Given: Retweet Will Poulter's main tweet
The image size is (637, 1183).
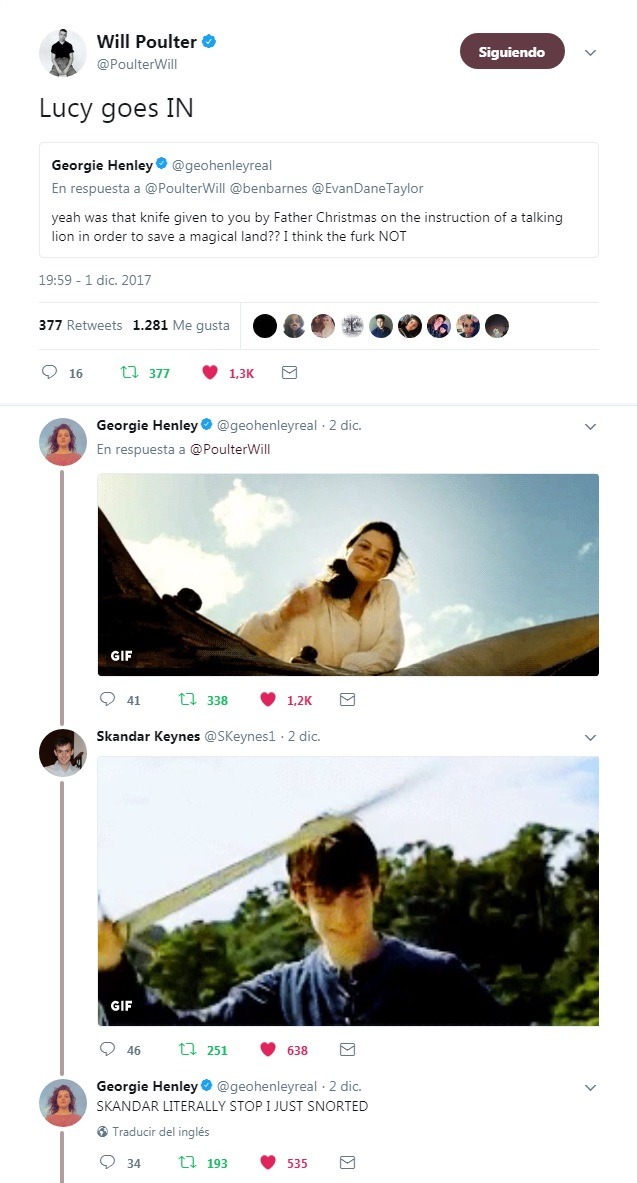Looking at the screenshot, I should pyautogui.click(x=129, y=373).
